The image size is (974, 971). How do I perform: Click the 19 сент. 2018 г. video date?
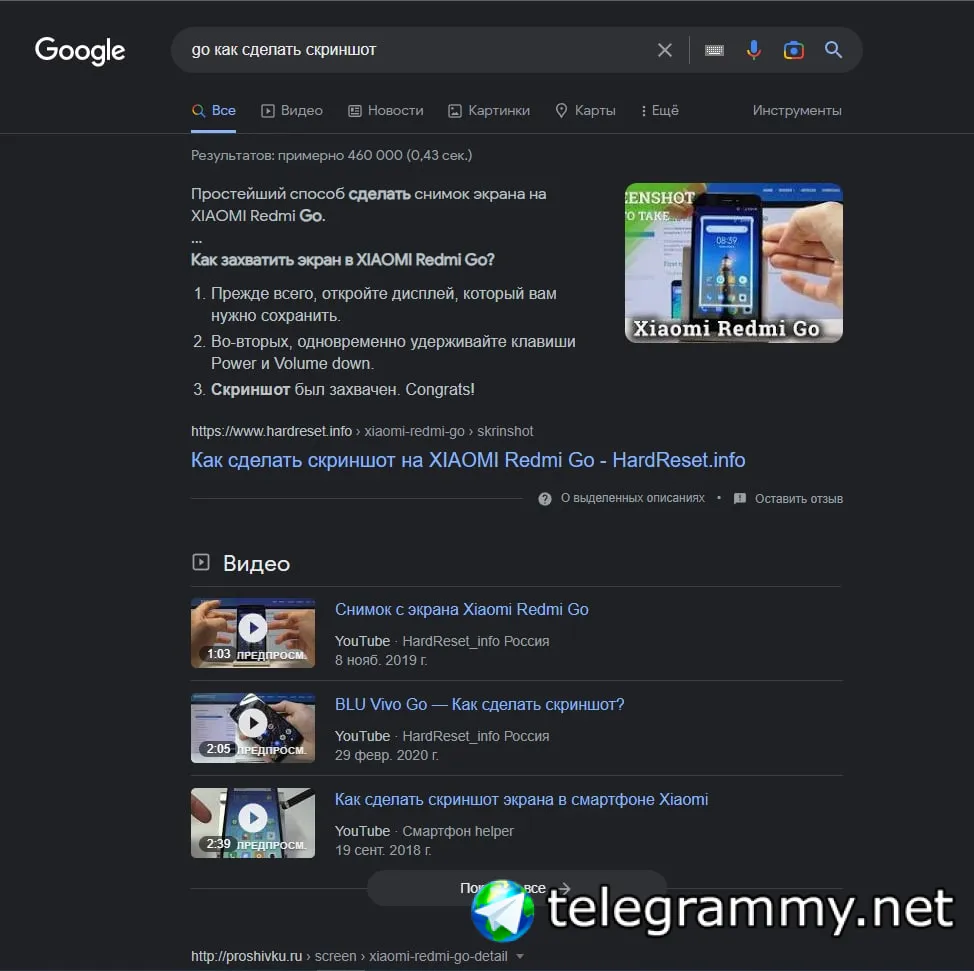click(383, 850)
